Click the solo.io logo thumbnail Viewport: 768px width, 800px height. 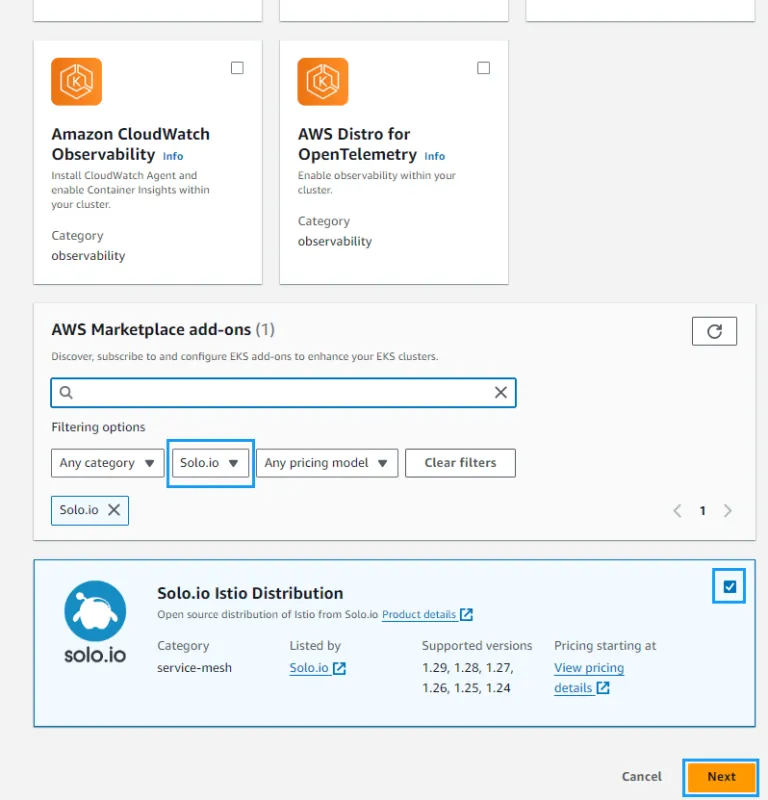(x=95, y=622)
